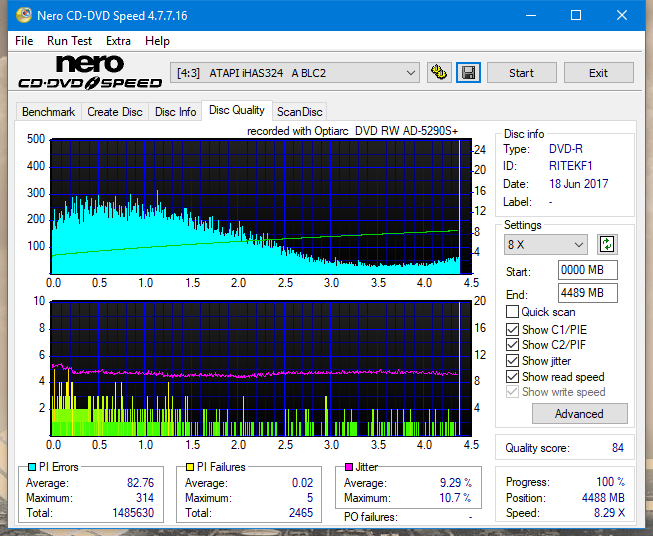Click the disc ID RITEKF1
The height and width of the screenshot is (536, 653).
pos(571,166)
